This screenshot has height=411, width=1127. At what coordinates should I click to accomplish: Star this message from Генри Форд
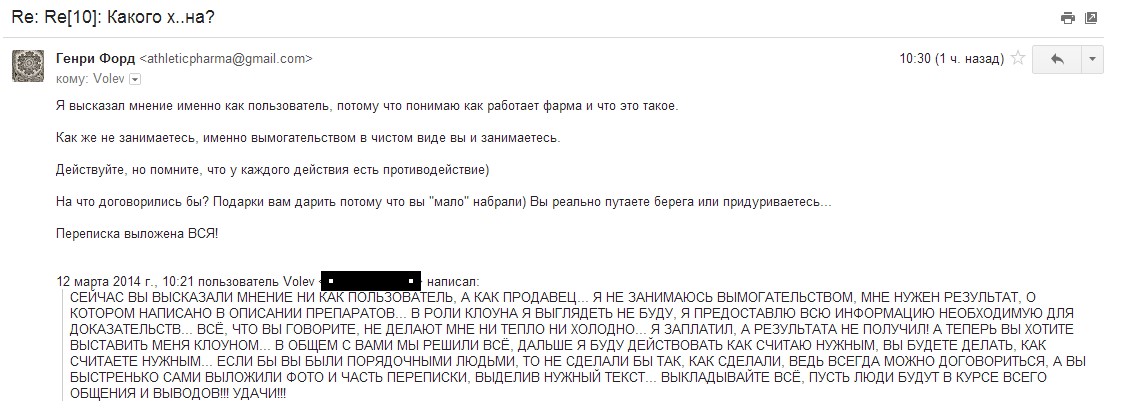pyautogui.click(x=1018, y=59)
